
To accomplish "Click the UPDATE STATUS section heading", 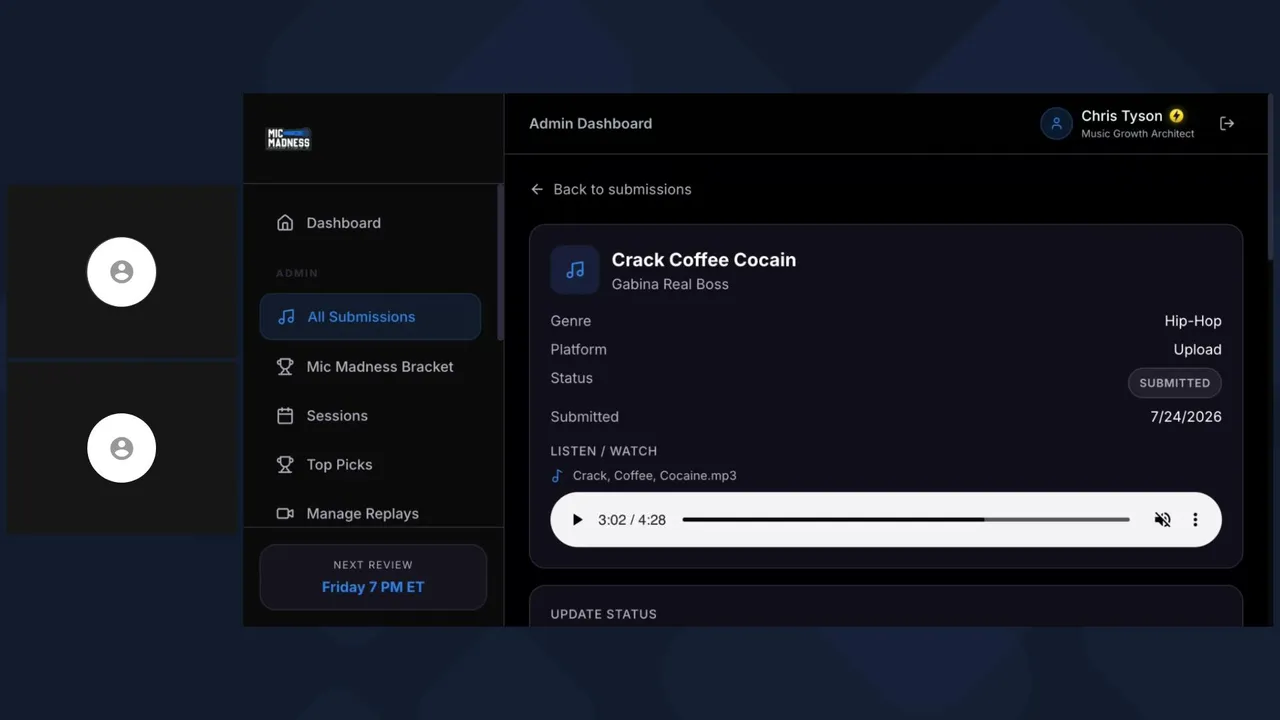I will click(604, 614).
